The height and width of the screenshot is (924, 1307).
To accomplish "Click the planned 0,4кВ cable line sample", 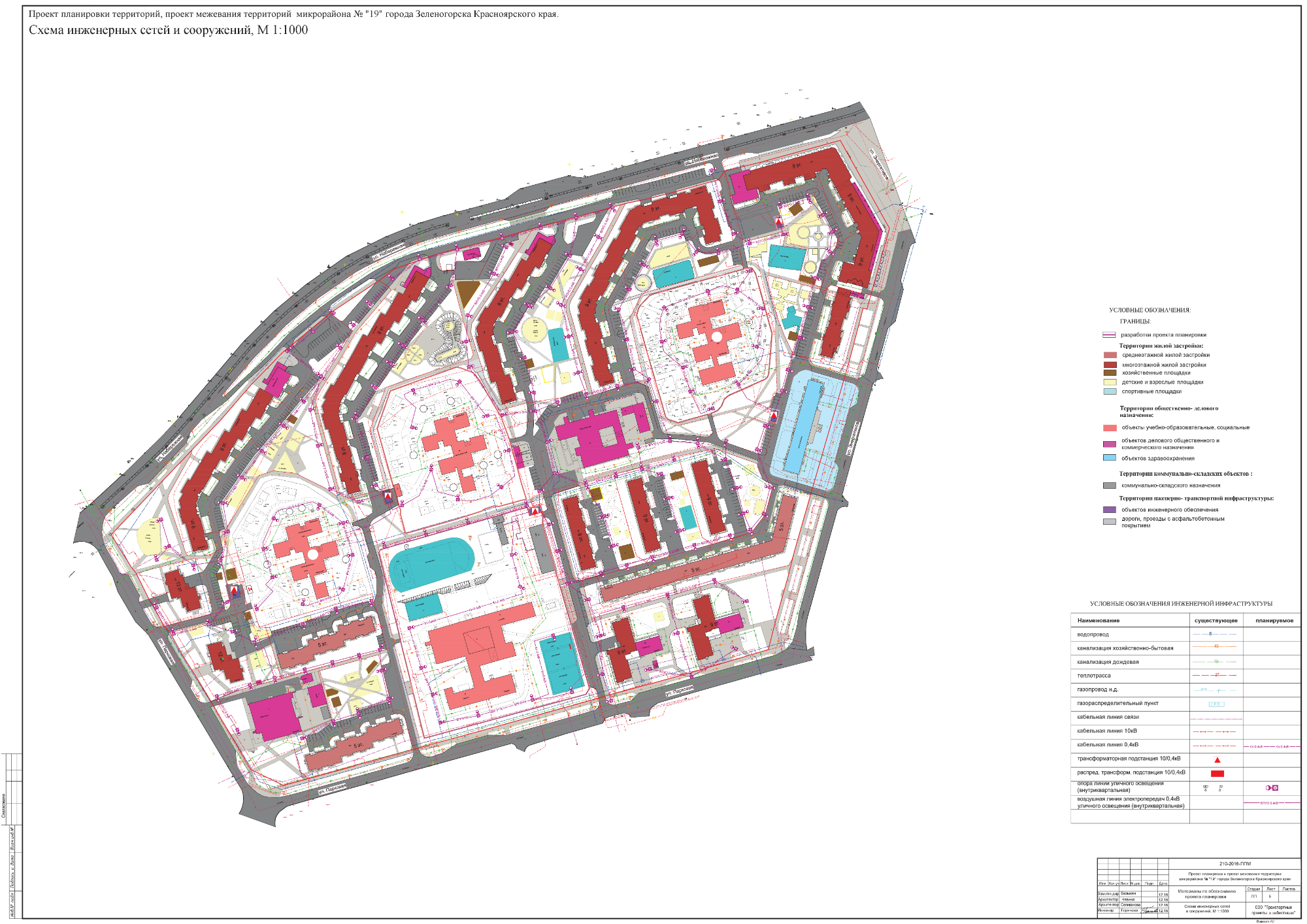I will point(1273,746).
